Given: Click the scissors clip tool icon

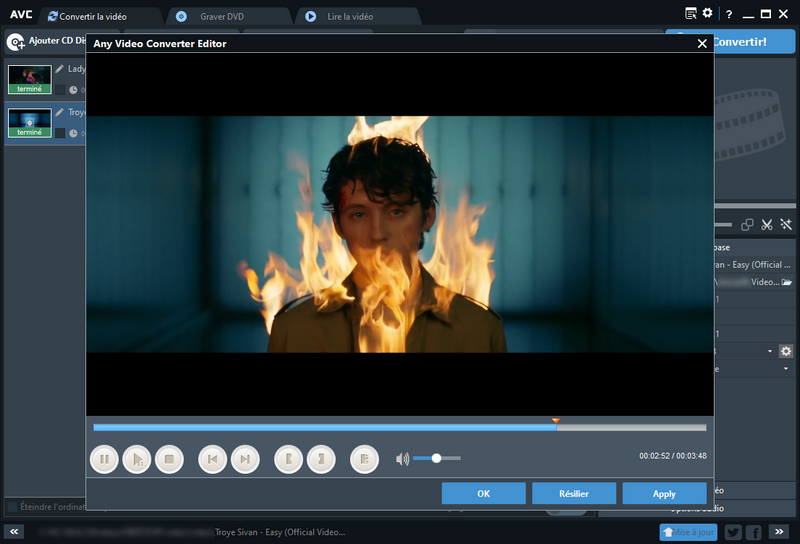Looking at the screenshot, I should 766,225.
